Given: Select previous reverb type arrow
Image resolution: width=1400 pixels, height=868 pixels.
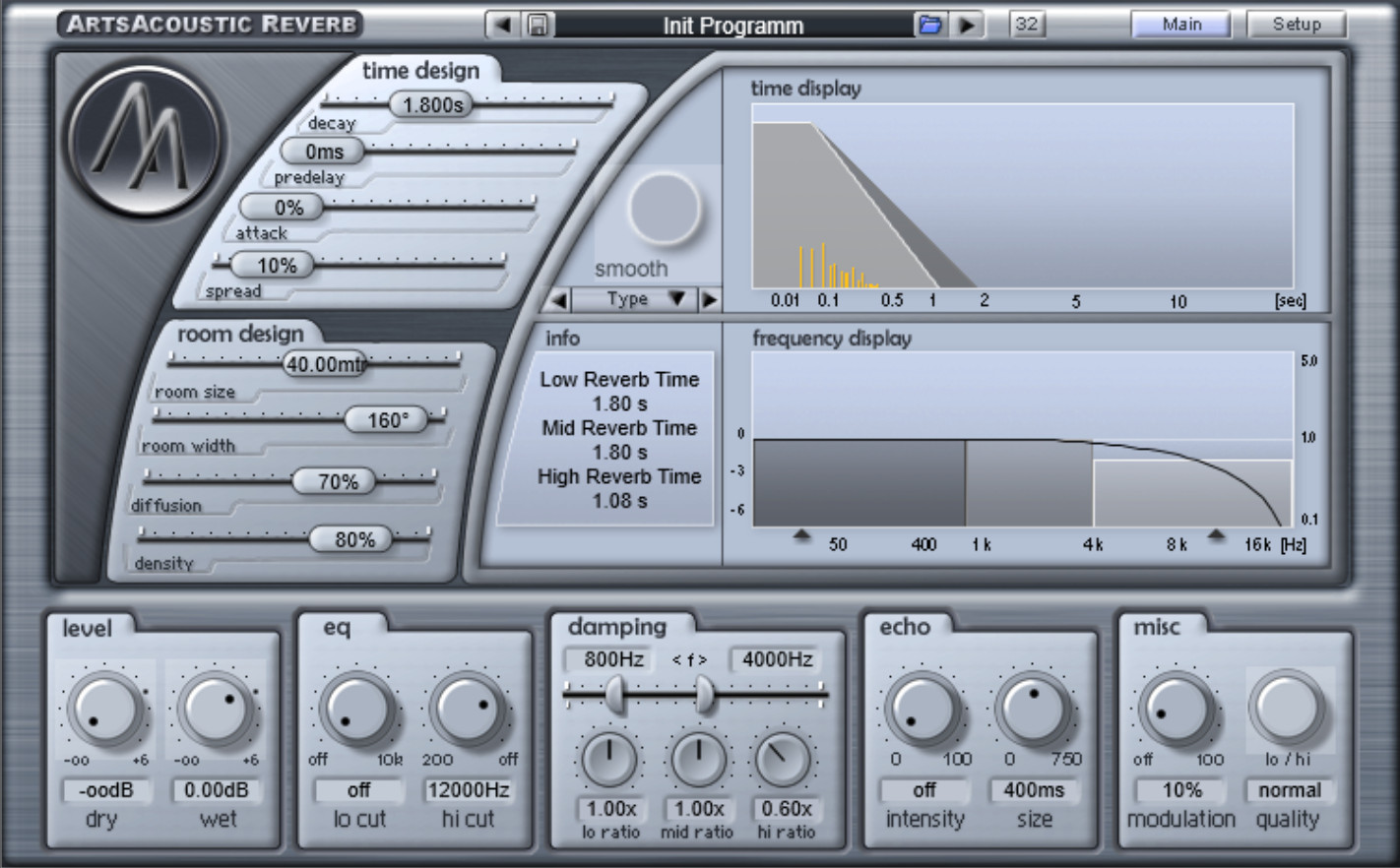Looking at the screenshot, I should coord(558,299).
